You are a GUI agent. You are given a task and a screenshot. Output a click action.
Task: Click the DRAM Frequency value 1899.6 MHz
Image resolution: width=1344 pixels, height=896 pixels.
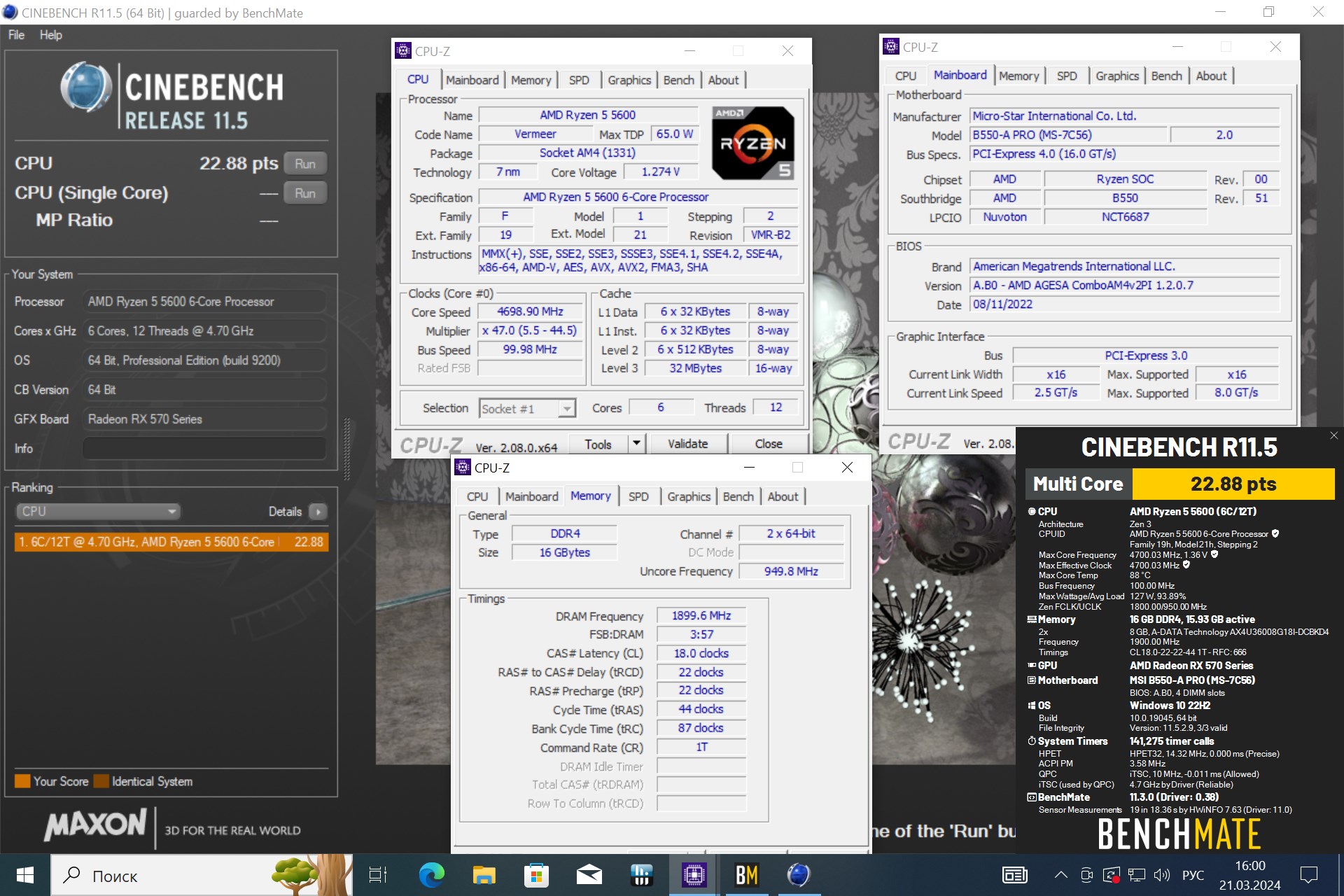pos(701,615)
